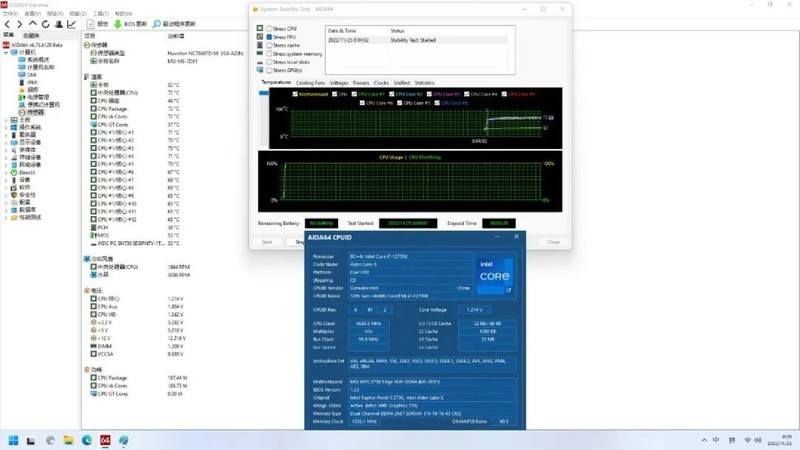Open File Explorer from the taskbar
This screenshot has height=450, width=800.
(x=68, y=440)
